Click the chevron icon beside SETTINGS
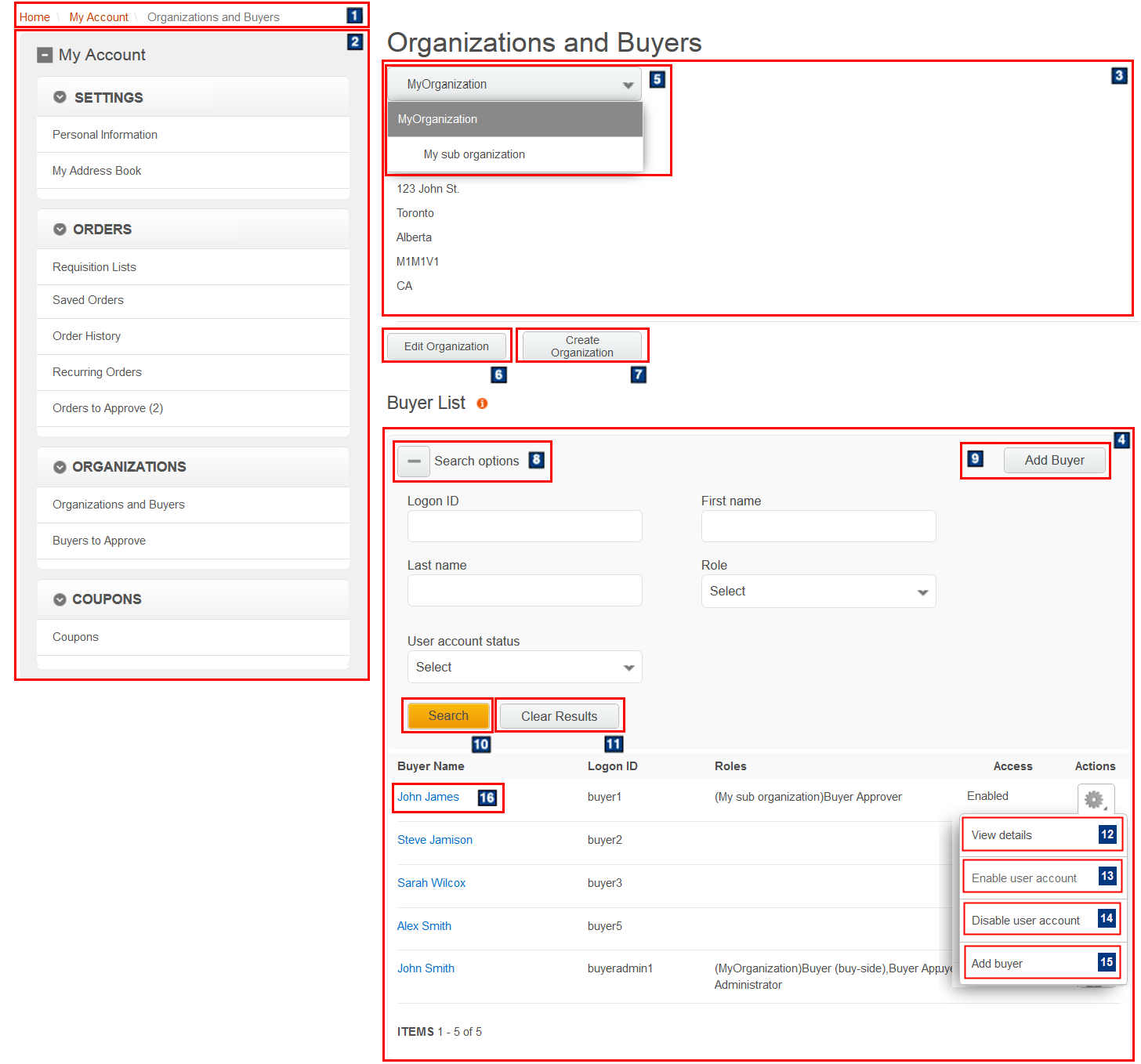The height and width of the screenshot is (1064, 1141). (x=60, y=96)
